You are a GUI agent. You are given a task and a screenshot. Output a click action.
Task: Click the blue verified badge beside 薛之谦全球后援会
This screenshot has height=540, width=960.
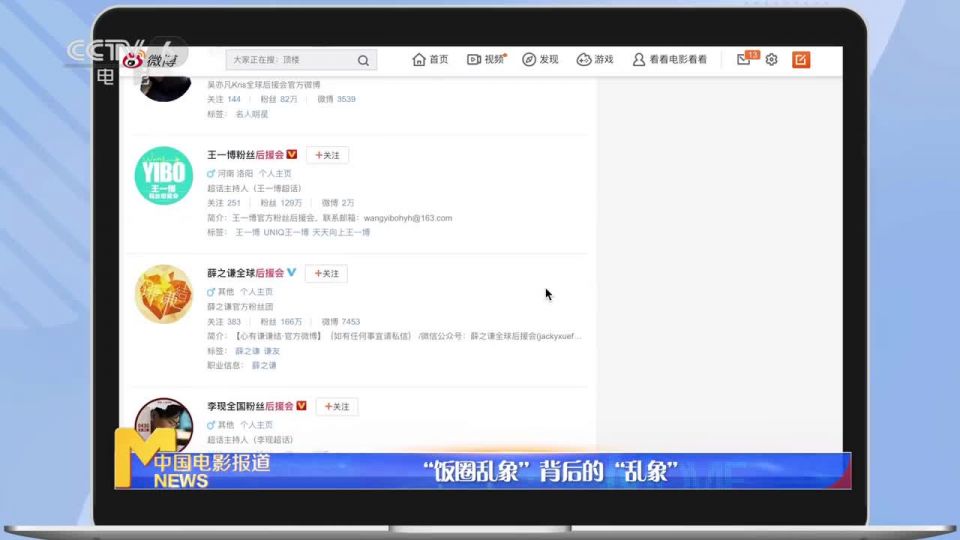pyautogui.click(x=292, y=272)
